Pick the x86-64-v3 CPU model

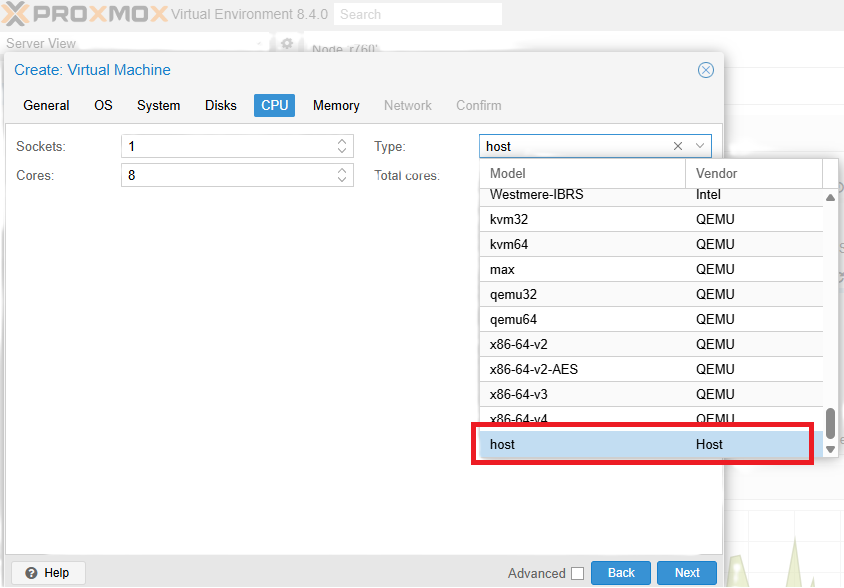coord(651,394)
